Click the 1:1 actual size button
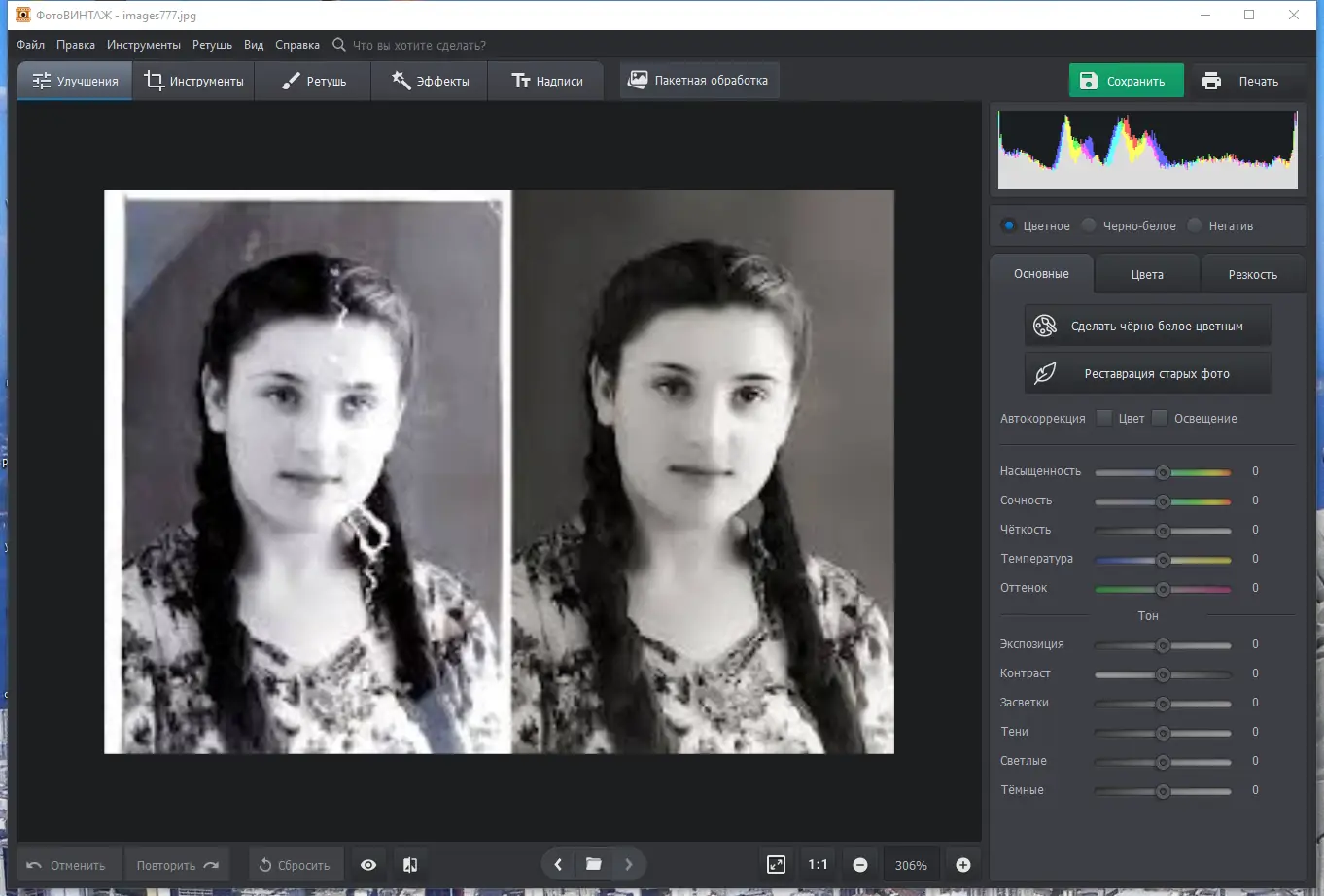The height and width of the screenshot is (896, 1324). pos(818,865)
